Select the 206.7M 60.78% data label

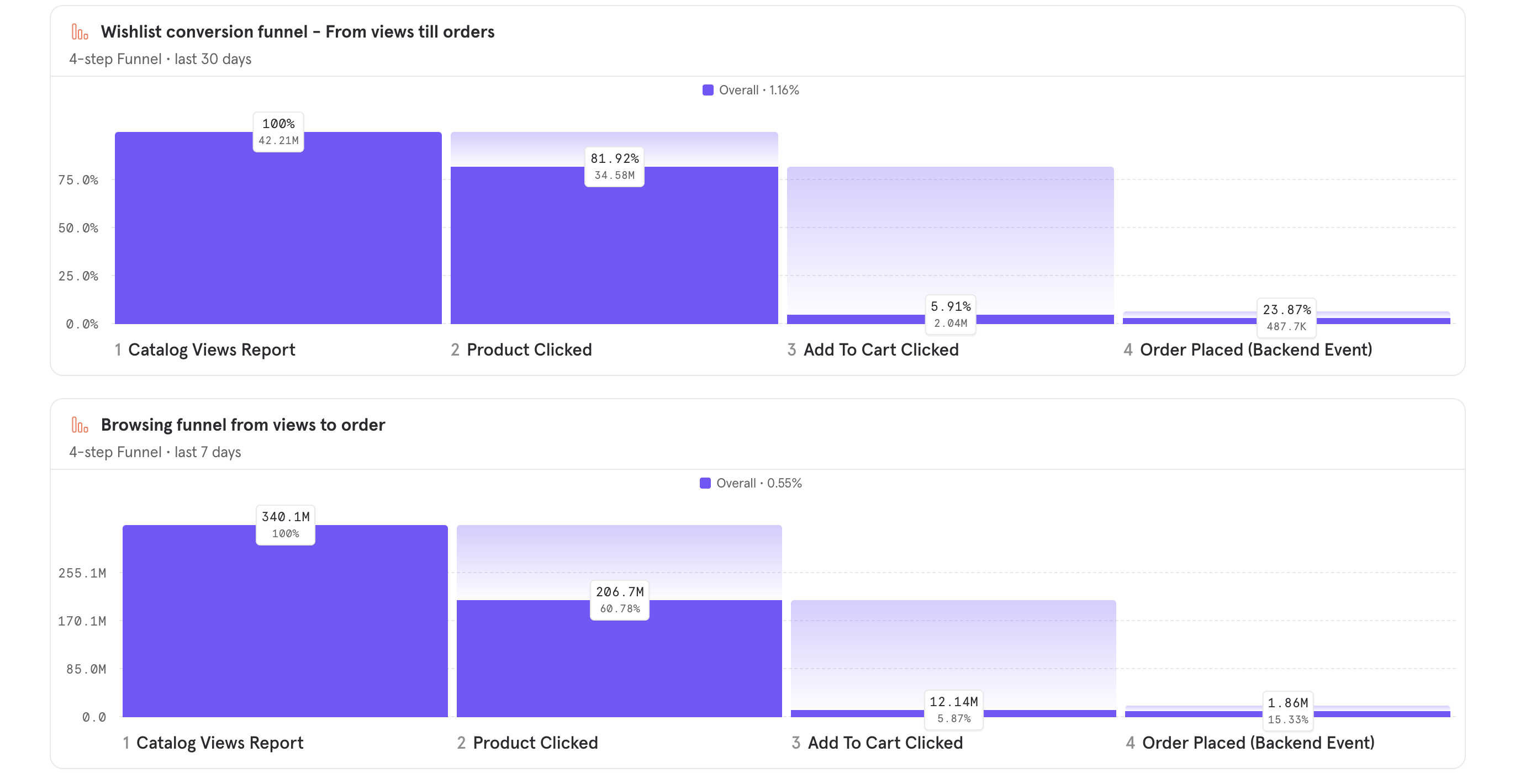[x=620, y=600]
